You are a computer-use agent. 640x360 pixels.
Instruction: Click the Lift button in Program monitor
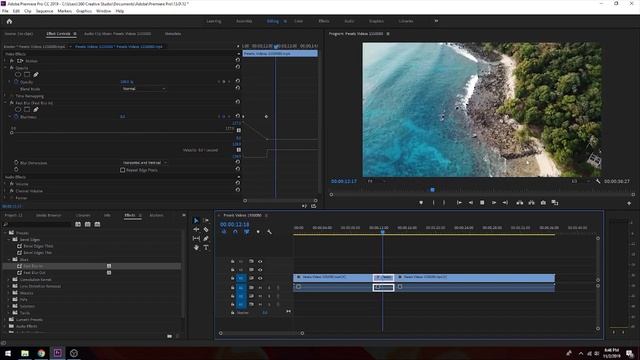point(520,202)
